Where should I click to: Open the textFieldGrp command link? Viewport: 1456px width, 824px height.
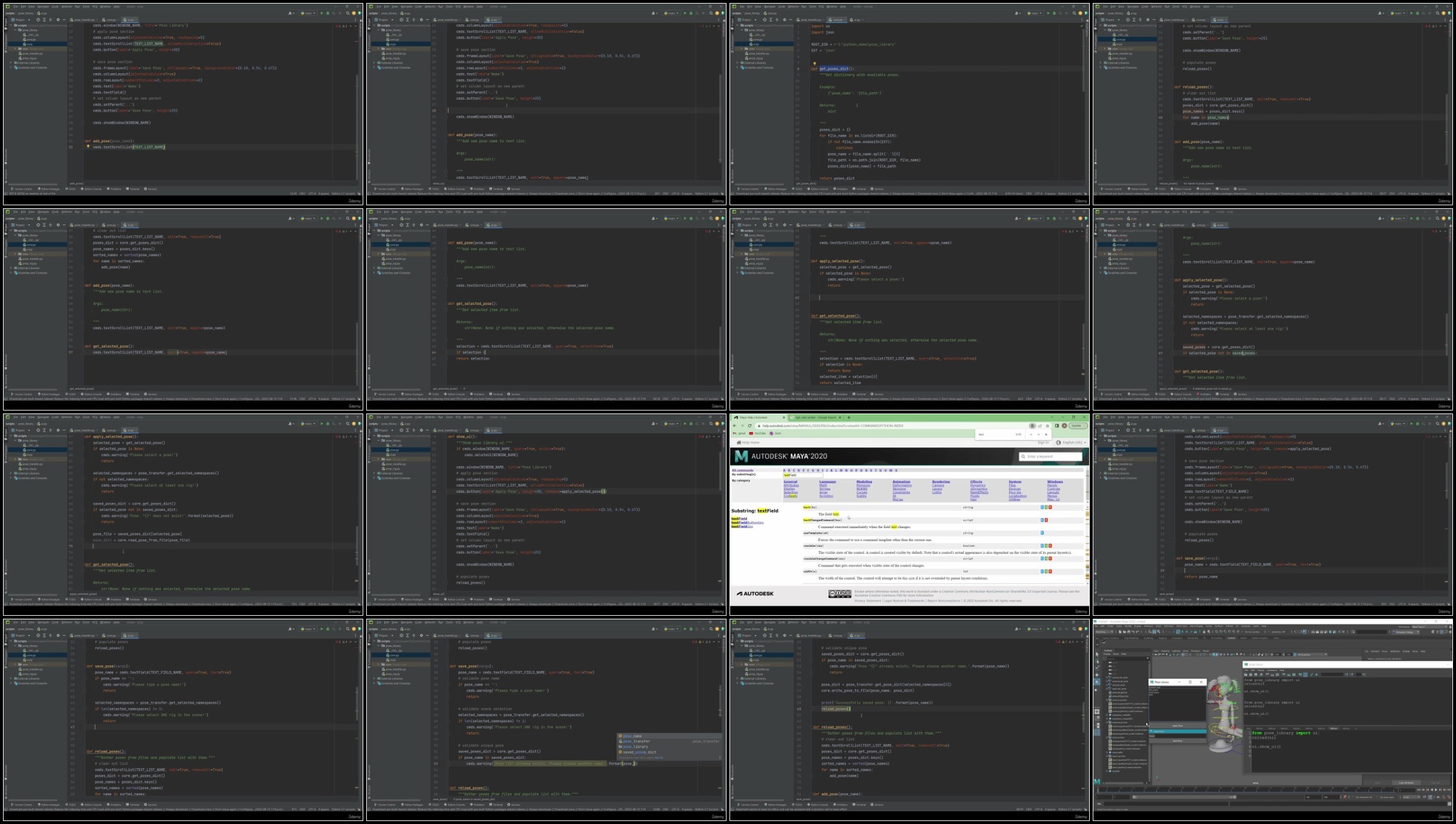(742, 526)
